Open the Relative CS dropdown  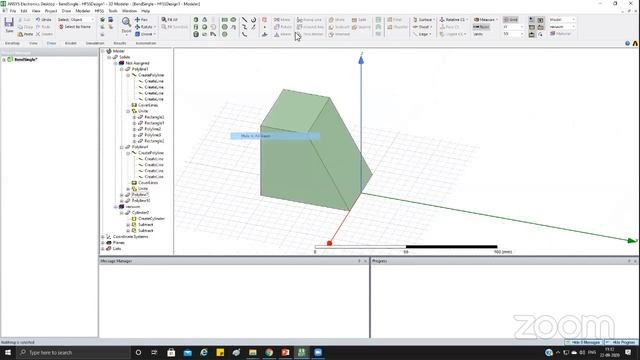coord(453,20)
